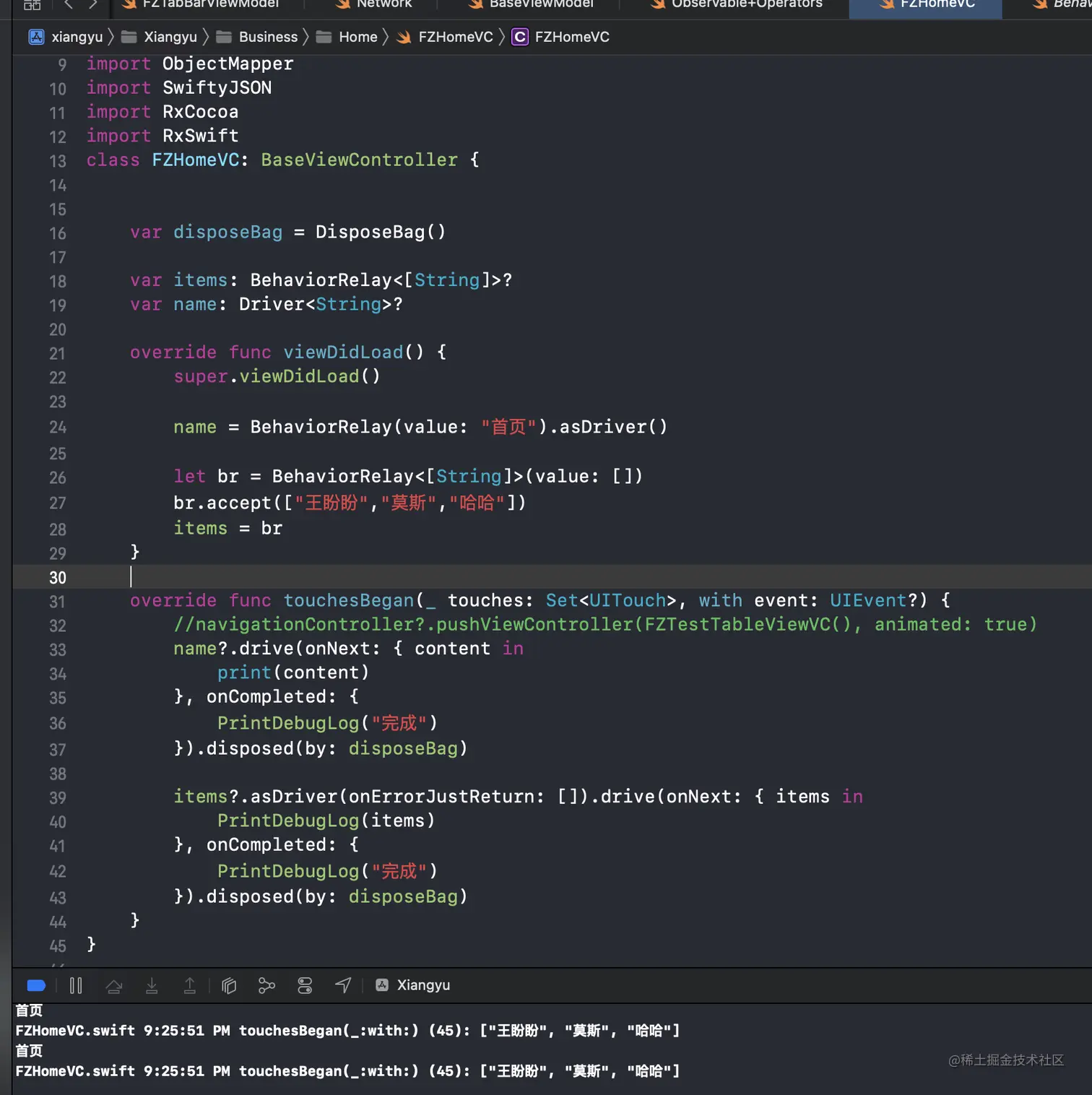Go back using the editor back arrow
The height and width of the screenshot is (1095, 1092).
[69, 4]
